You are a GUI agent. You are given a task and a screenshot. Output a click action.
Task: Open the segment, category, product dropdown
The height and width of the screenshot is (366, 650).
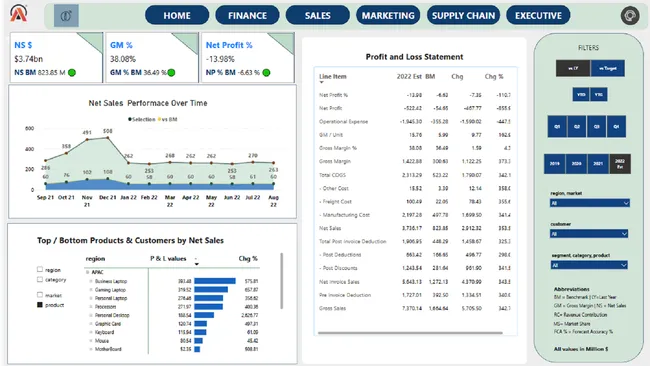(589, 265)
